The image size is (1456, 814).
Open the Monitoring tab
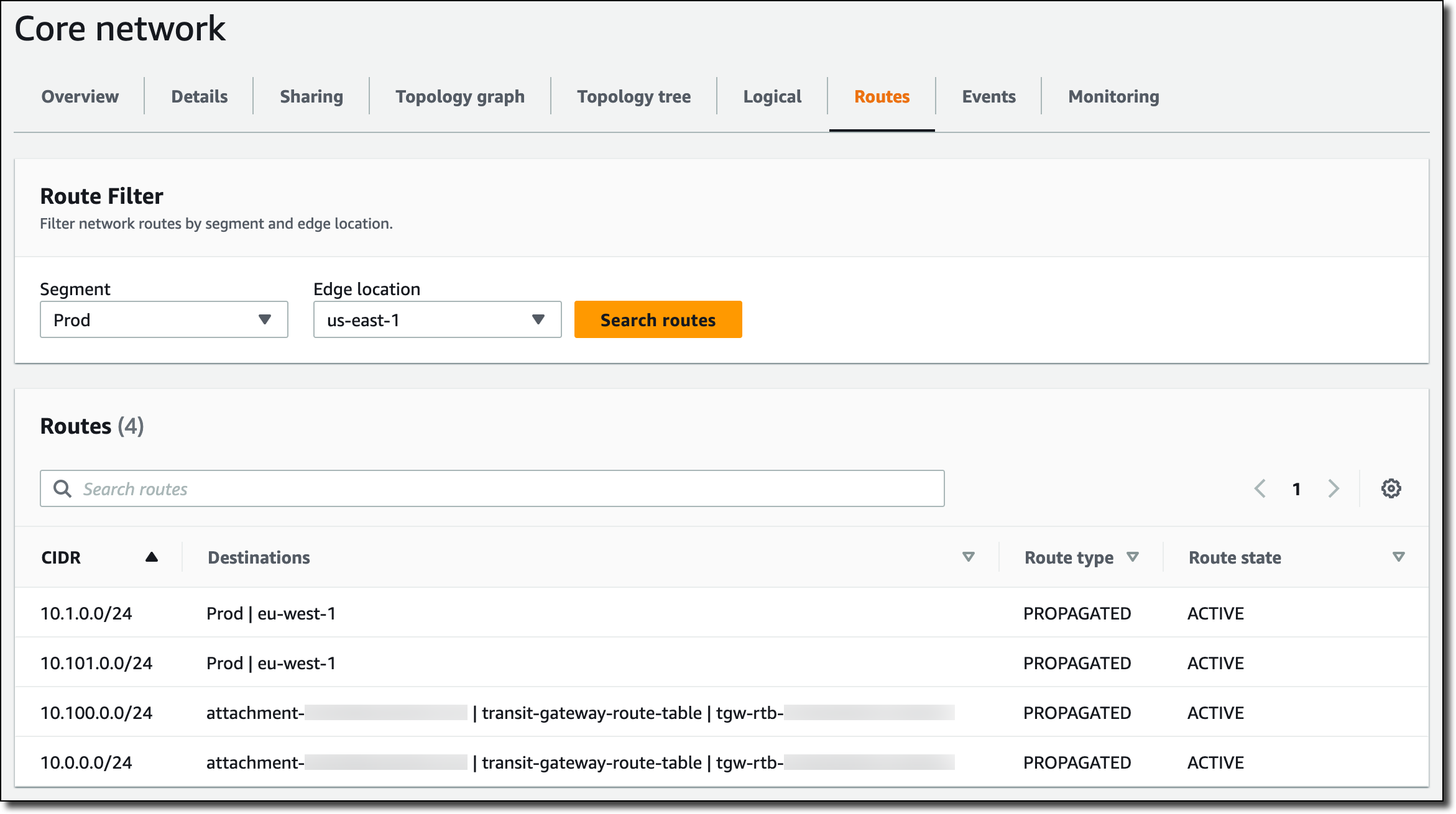click(1113, 96)
